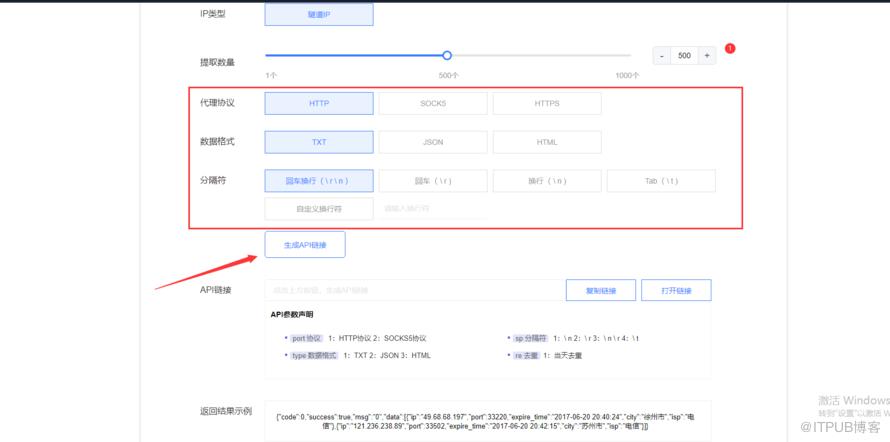890x442 pixels.
Task: Pick 回车 (\r) separator
Action: click(x=433, y=181)
